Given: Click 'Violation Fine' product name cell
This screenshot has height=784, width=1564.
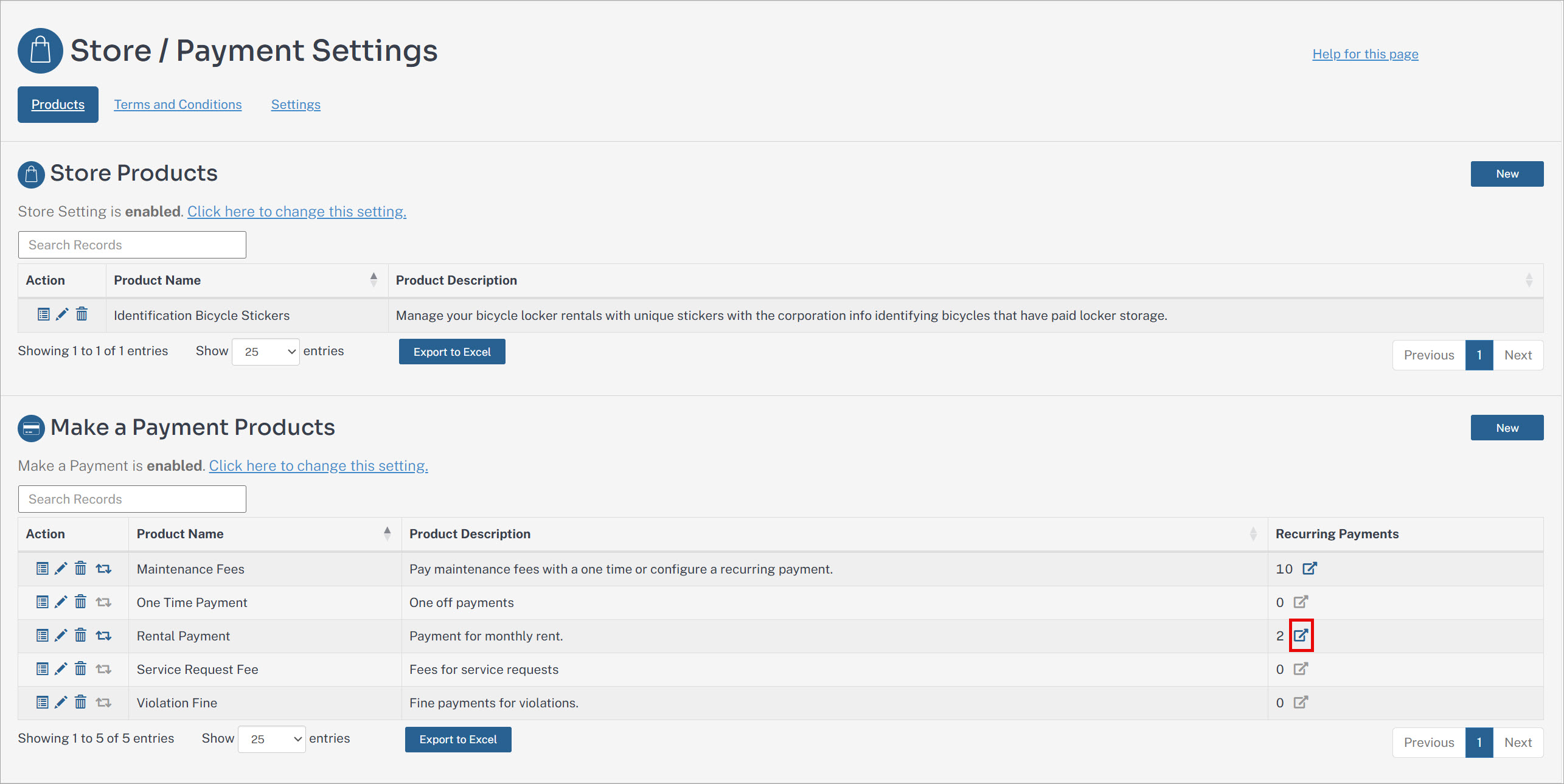Looking at the screenshot, I should [265, 703].
